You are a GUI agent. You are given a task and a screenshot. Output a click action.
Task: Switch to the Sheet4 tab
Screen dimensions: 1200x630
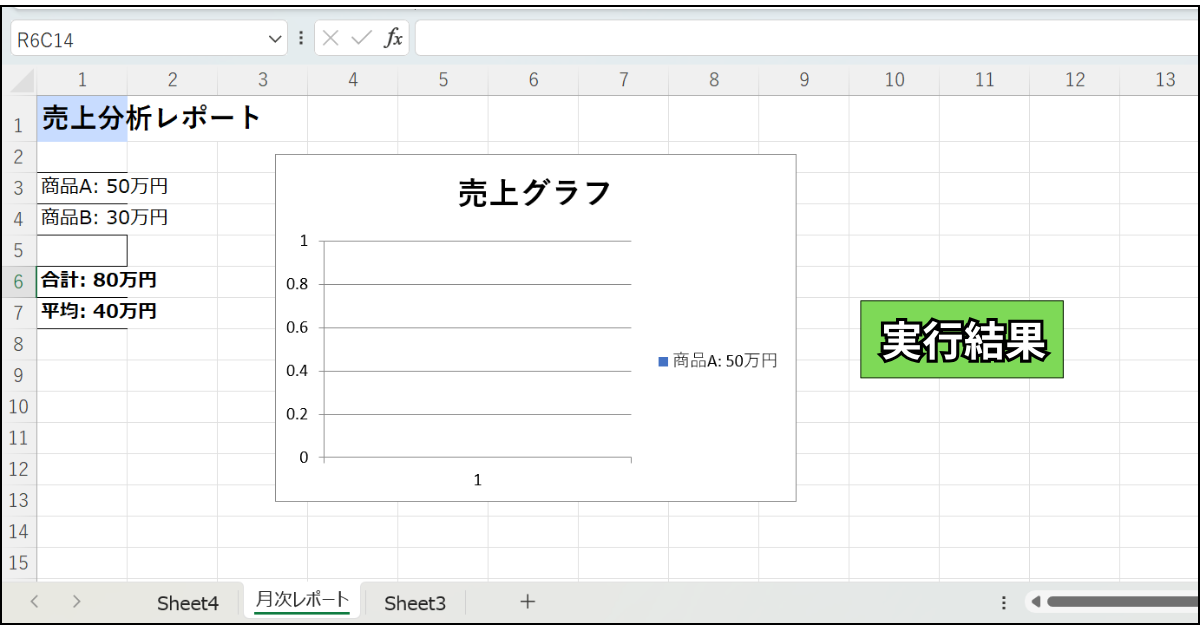pyautogui.click(x=187, y=603)
